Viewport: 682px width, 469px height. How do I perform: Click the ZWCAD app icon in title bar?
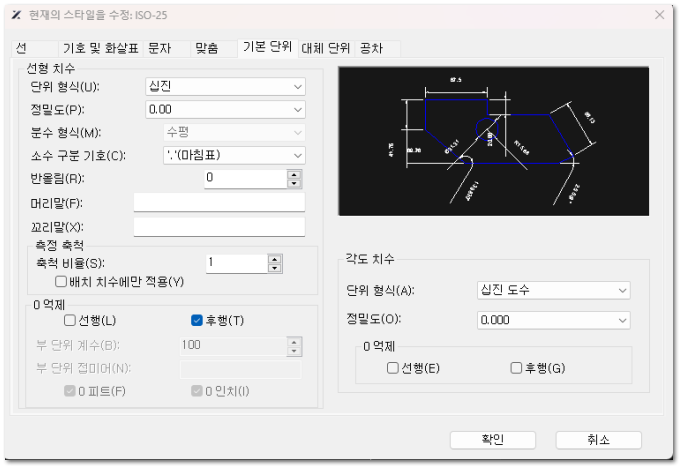[x=16, y=15]
